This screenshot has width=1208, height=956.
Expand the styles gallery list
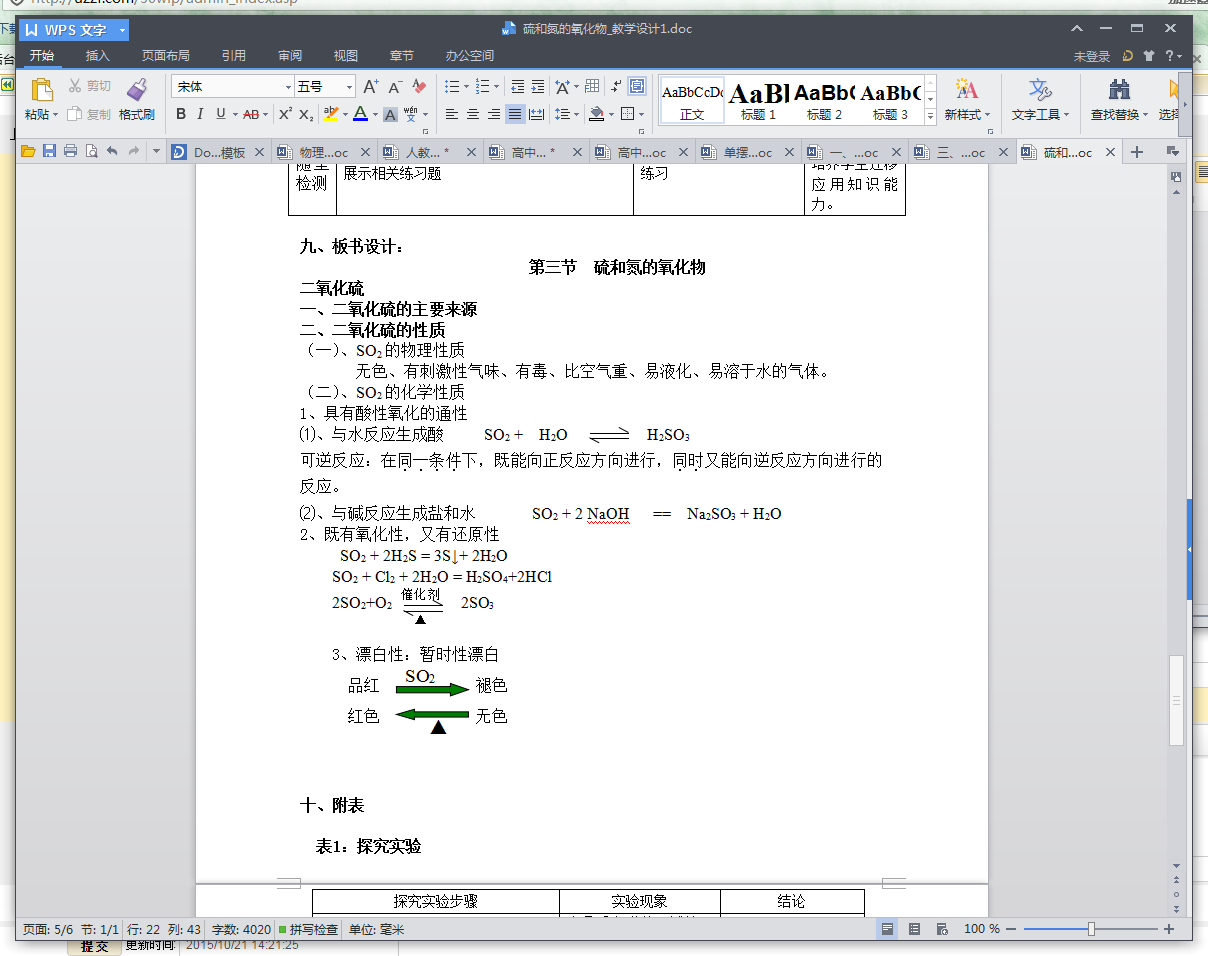931,116
